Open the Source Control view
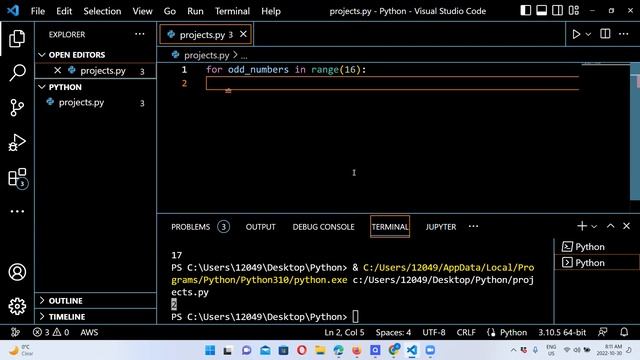The width and height of the screenshot is (640, 360). 17,108
